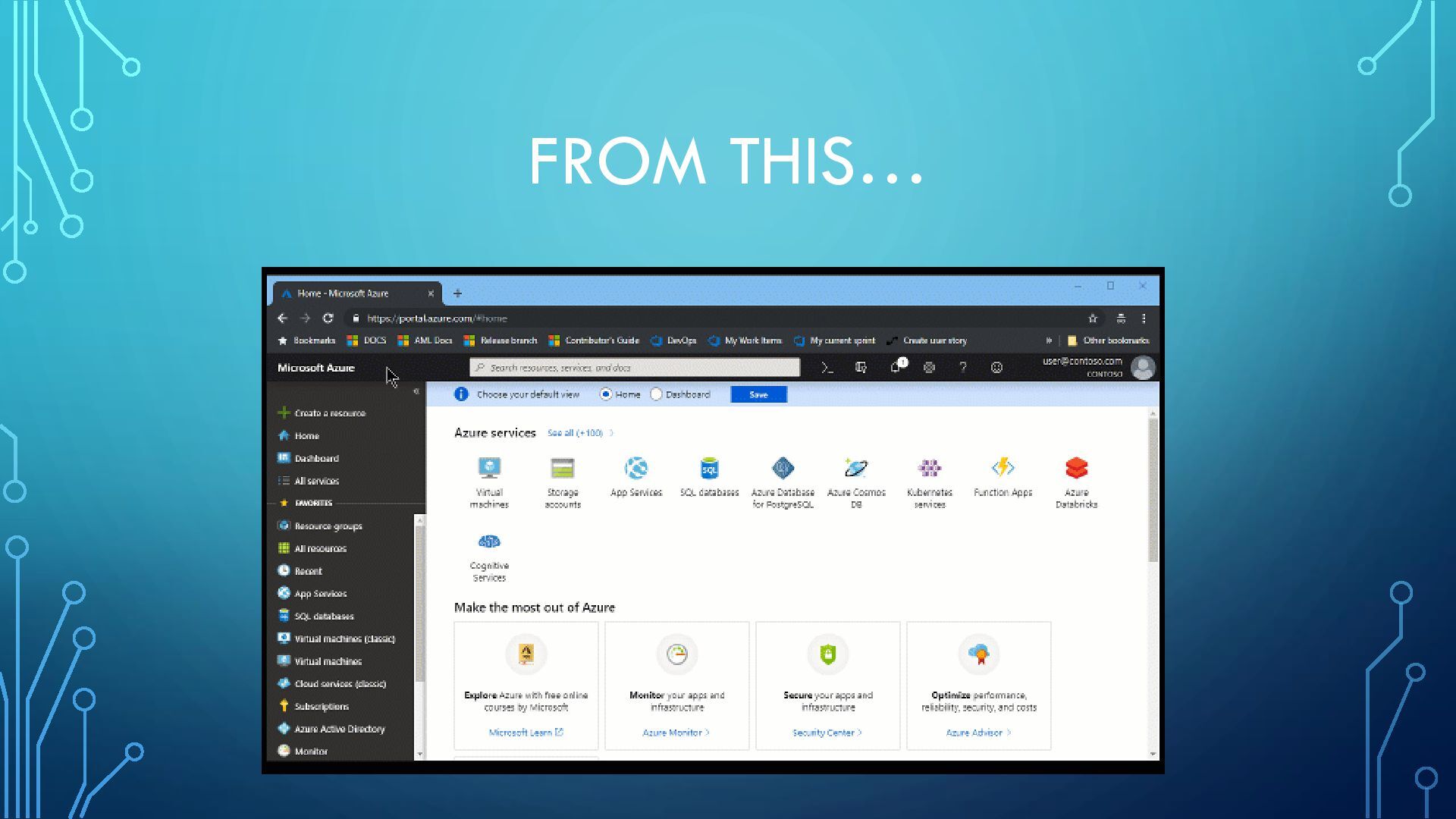Open the Function Apps icon
Image resolution: width=1456 pixels, height=819 pixels.
pos(1003,468)
